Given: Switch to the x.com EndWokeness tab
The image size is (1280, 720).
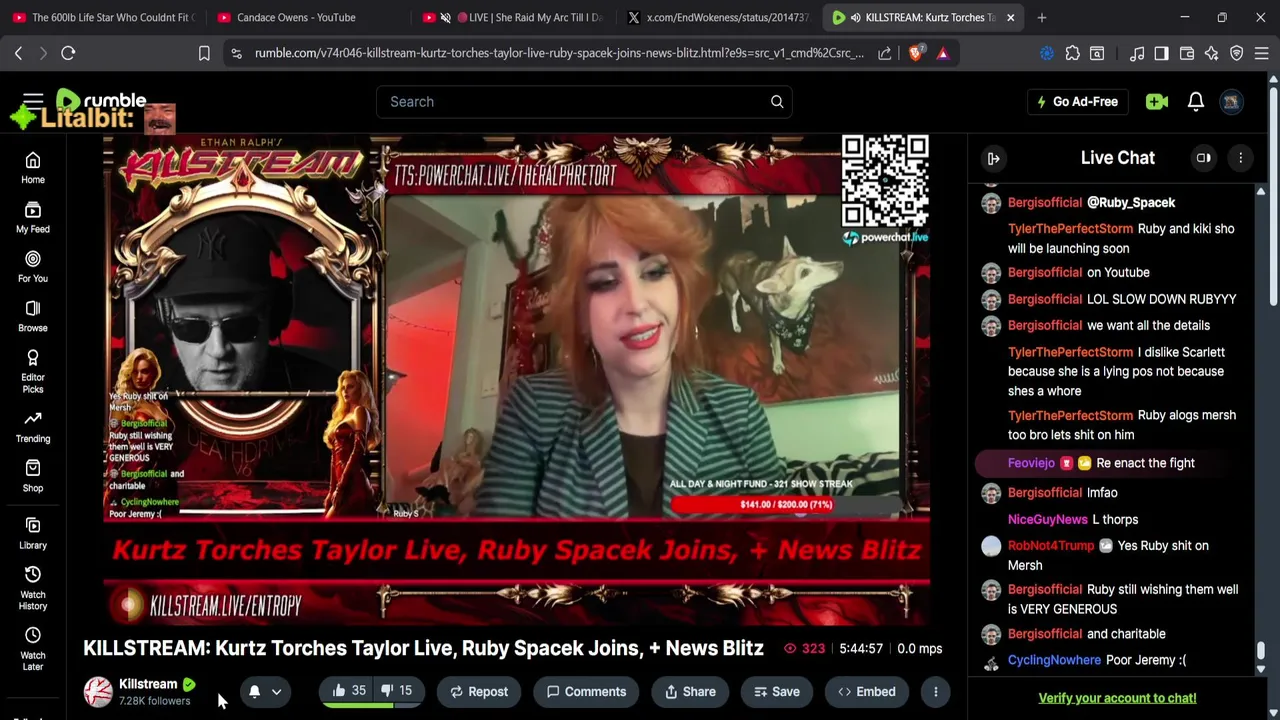Looking at the screenshot, I should [718, 17].
